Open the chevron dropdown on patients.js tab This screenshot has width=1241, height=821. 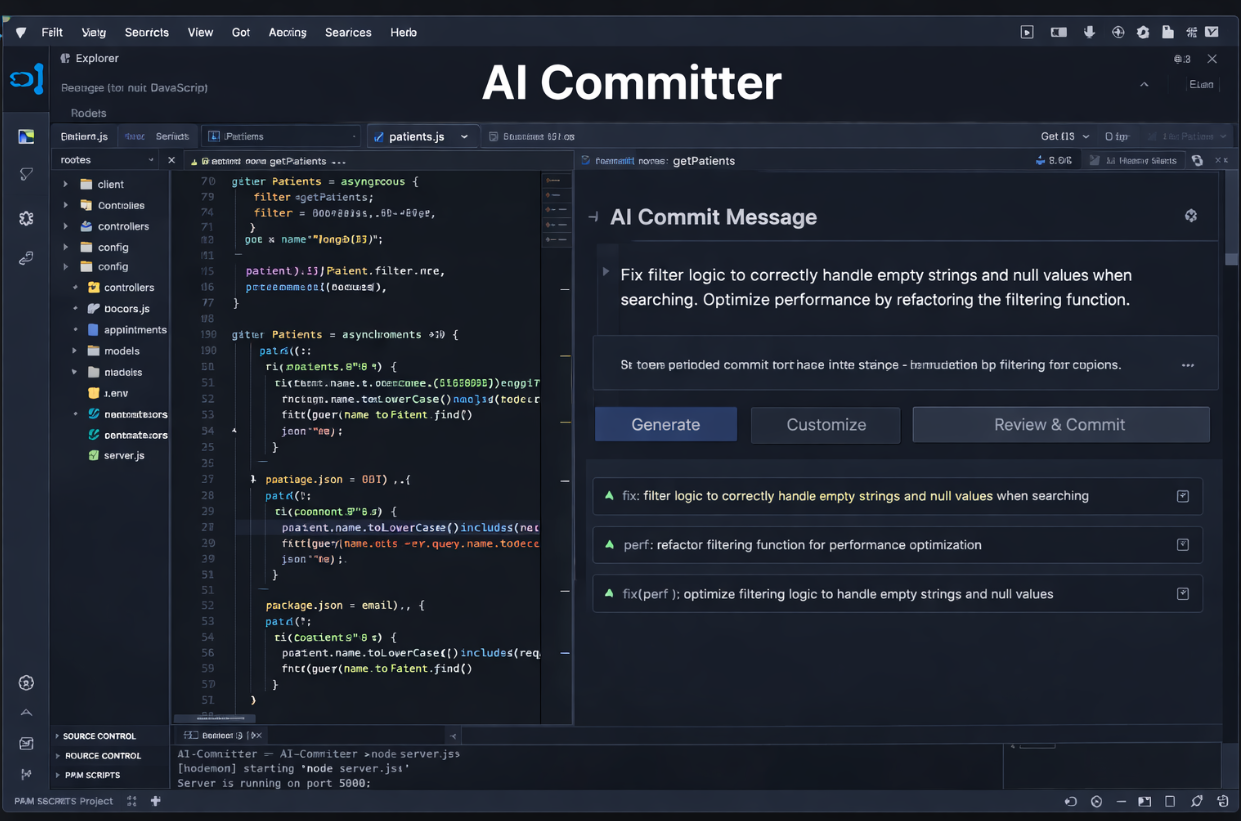[465, 137]
